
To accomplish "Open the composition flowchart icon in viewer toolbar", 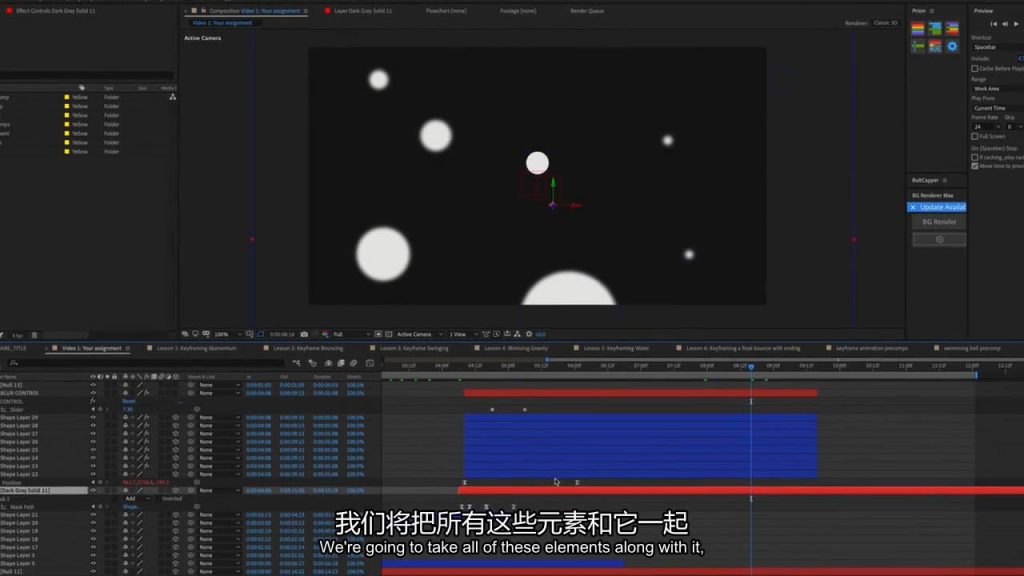I will tap(517, 334).
